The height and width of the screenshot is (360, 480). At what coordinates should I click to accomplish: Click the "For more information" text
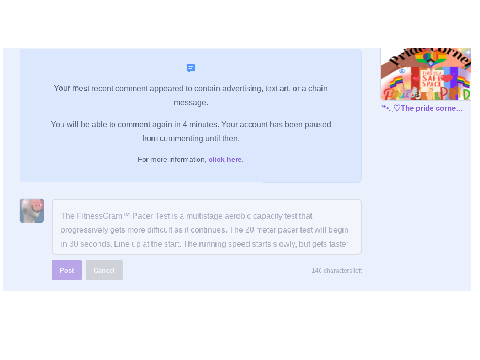172,160
